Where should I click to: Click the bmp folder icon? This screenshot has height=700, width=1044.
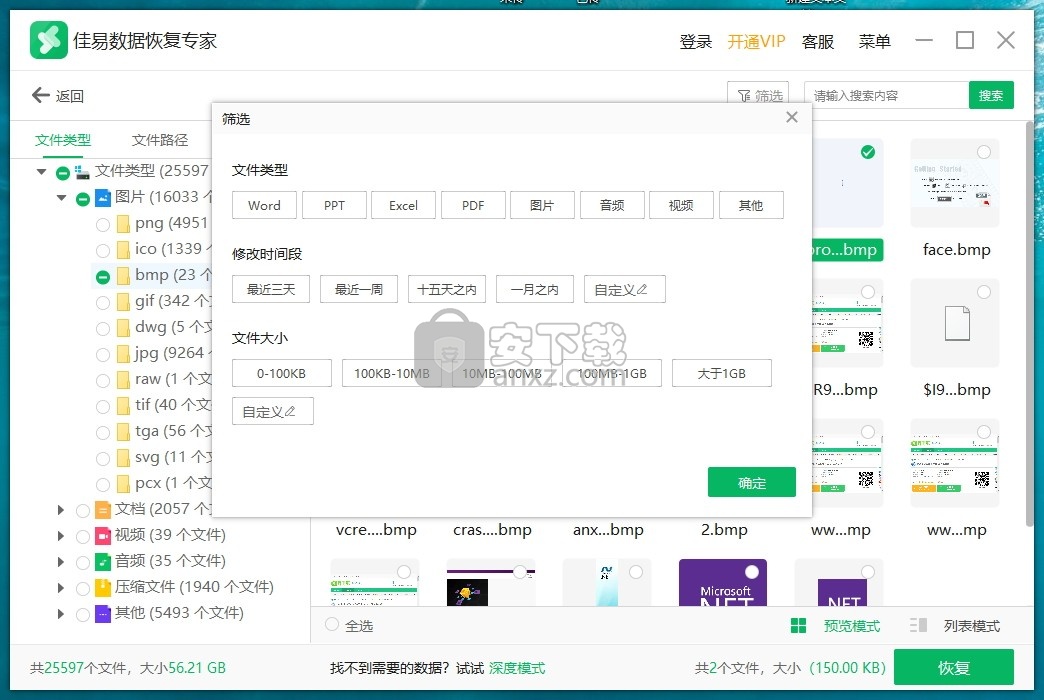123,275
